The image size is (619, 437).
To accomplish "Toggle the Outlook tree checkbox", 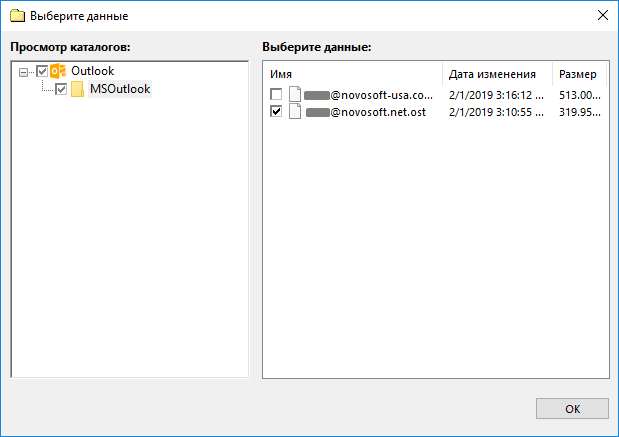I will click(41, 71).
